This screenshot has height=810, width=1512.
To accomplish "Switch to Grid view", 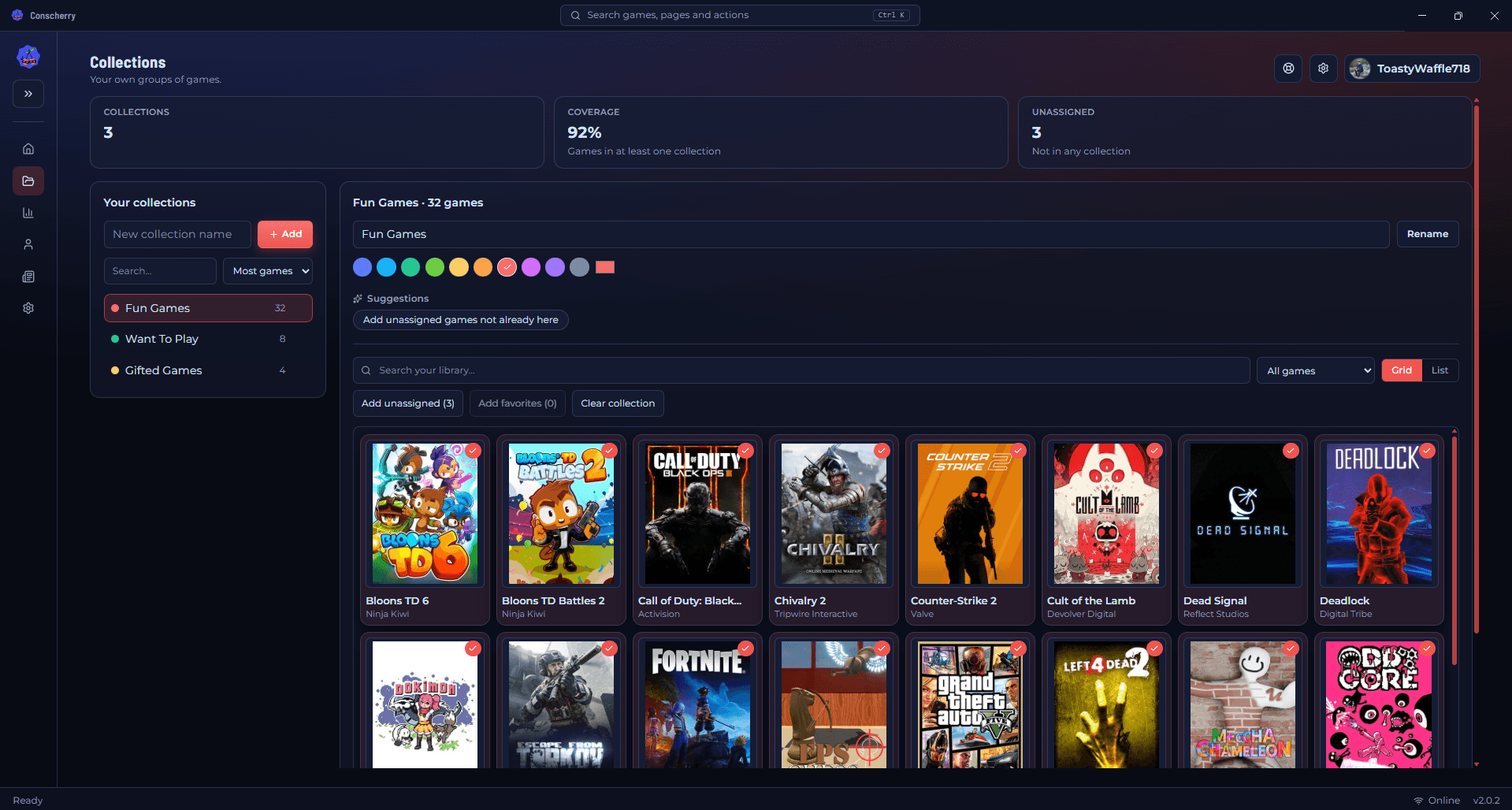I will pos(1402,370).
